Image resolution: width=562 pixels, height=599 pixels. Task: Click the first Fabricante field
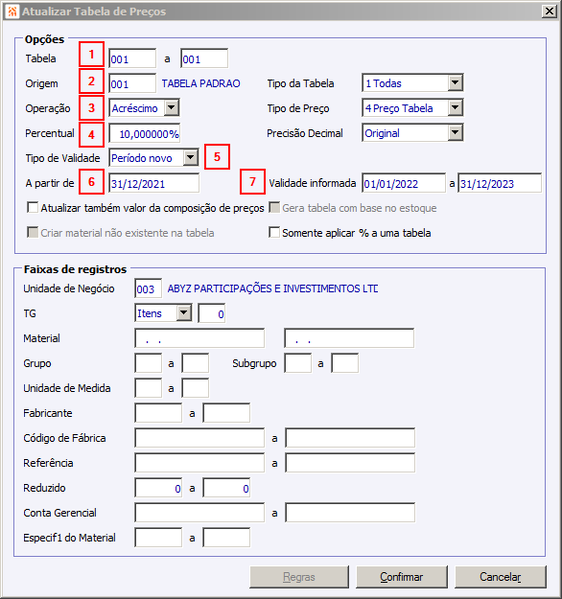click(x=158, y=413)
